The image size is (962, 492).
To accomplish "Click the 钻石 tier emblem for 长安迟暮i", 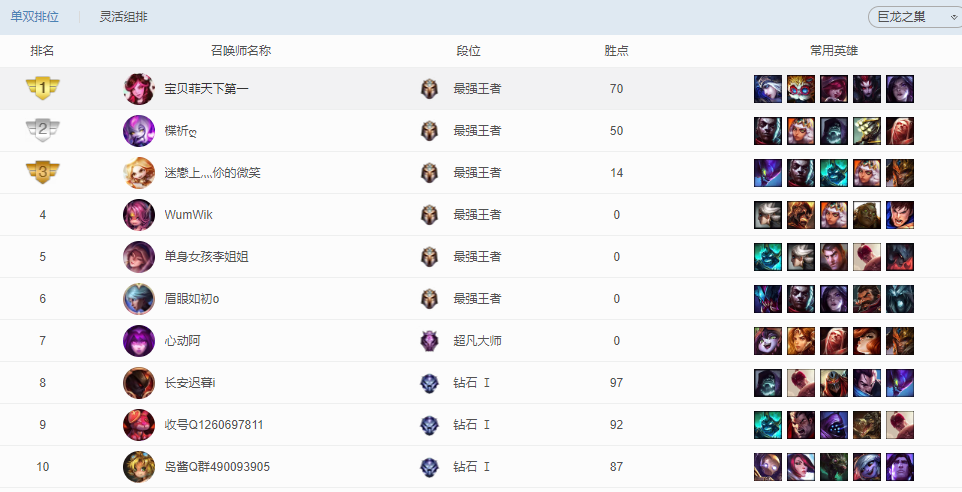I will 429,383.
